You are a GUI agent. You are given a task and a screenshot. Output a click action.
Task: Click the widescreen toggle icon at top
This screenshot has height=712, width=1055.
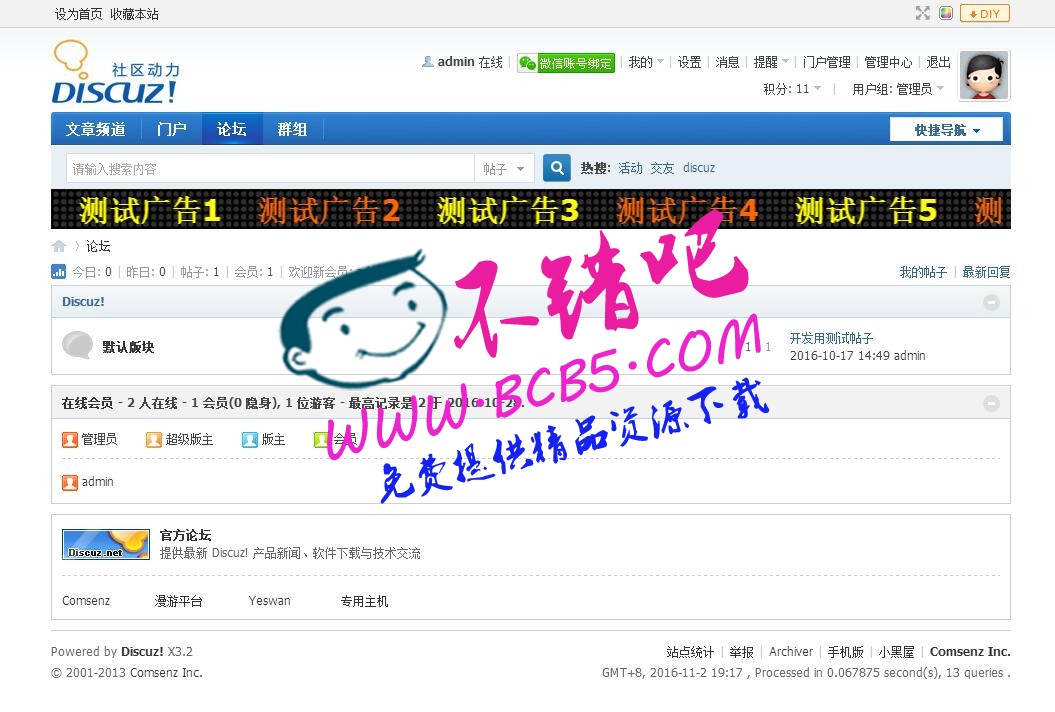click(922, 13)
